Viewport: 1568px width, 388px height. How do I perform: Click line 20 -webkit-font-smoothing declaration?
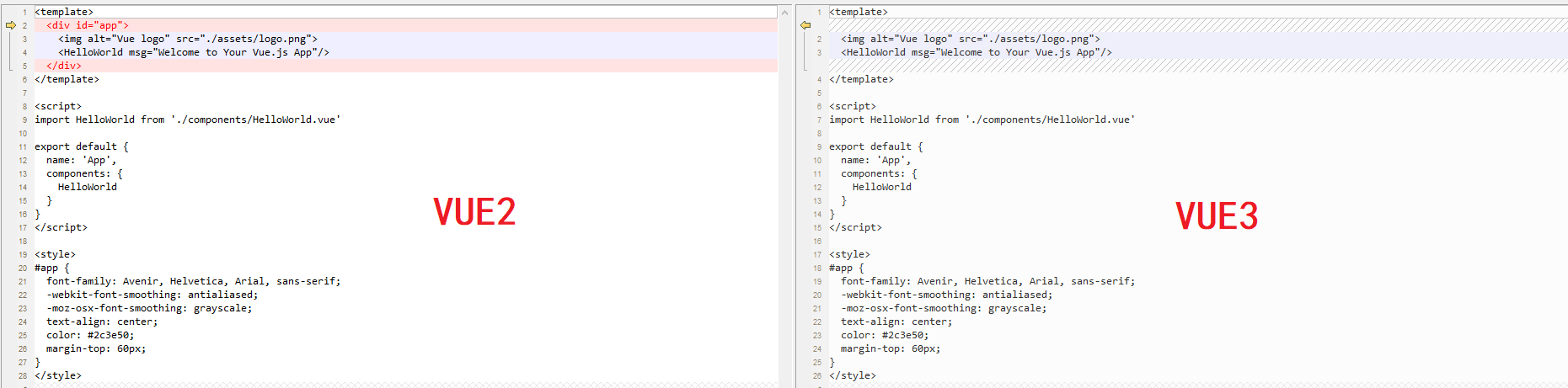pyautogui.click(x=947, y=295)
